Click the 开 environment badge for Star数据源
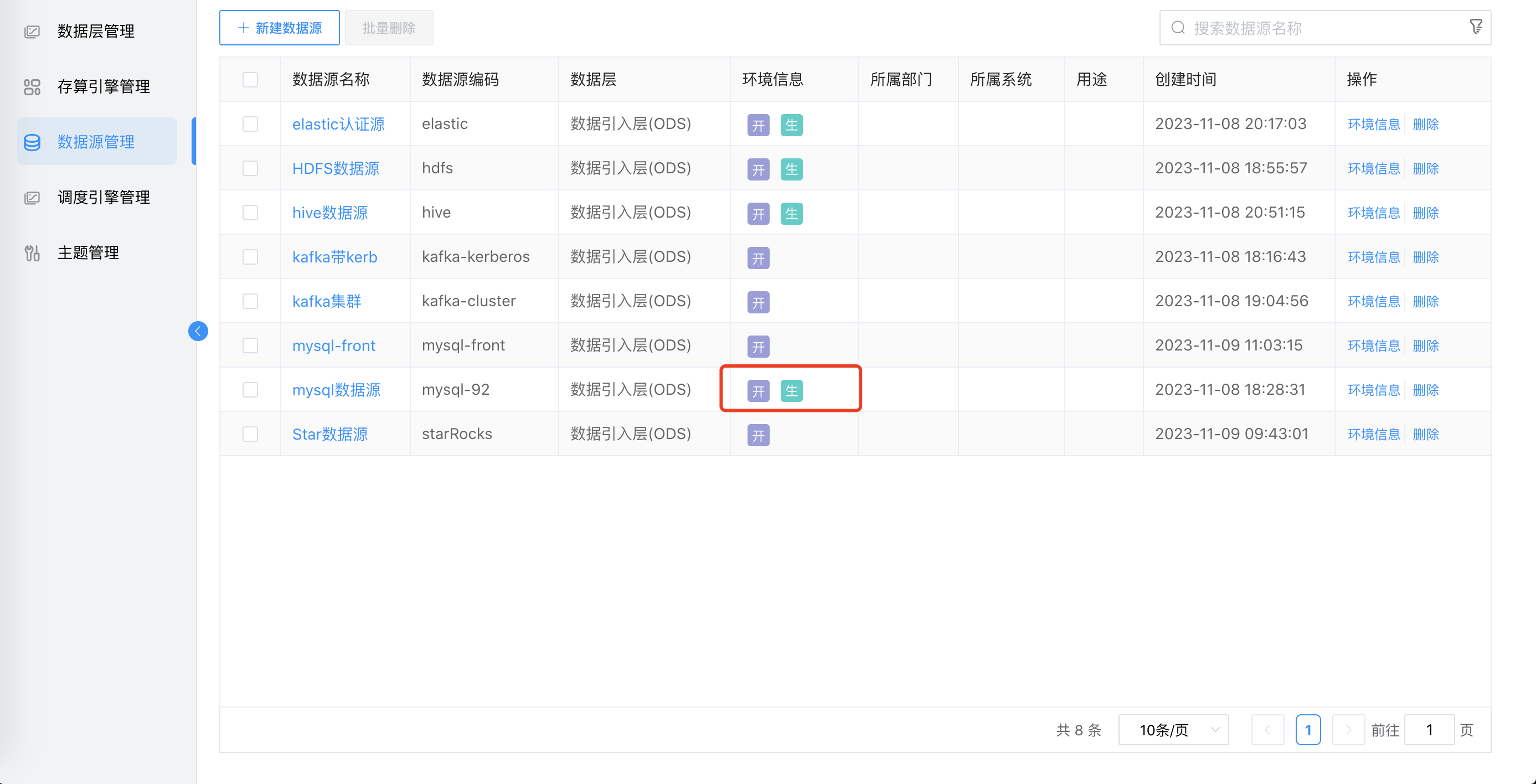This screenshot has width=1536, height=784. (757, 435)
